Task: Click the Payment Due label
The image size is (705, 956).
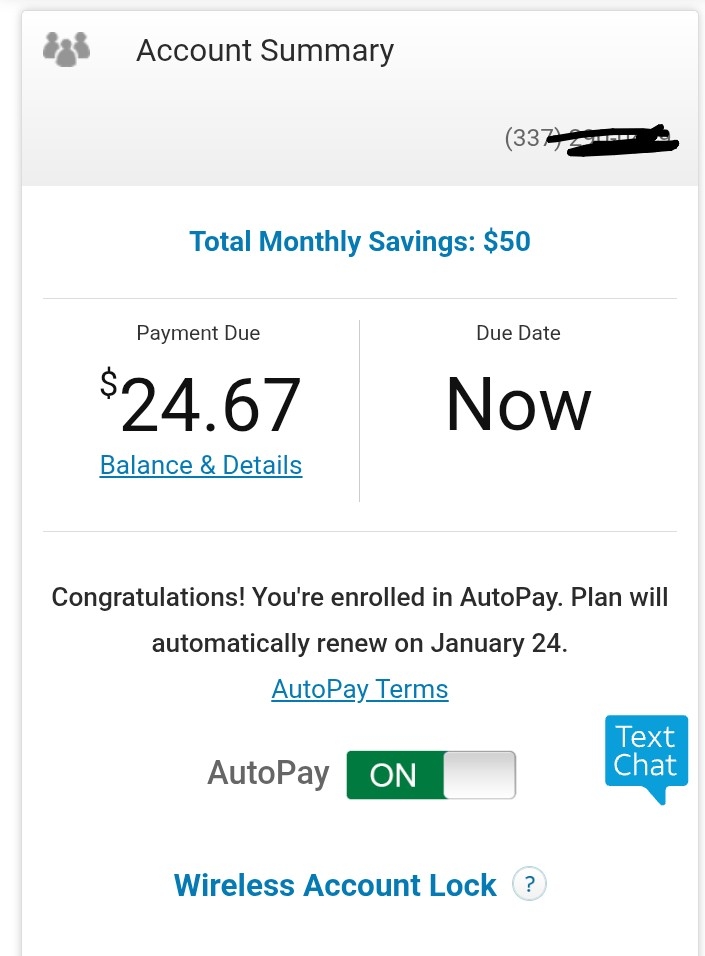Action: pyautogui.click(x=198, y=333)
